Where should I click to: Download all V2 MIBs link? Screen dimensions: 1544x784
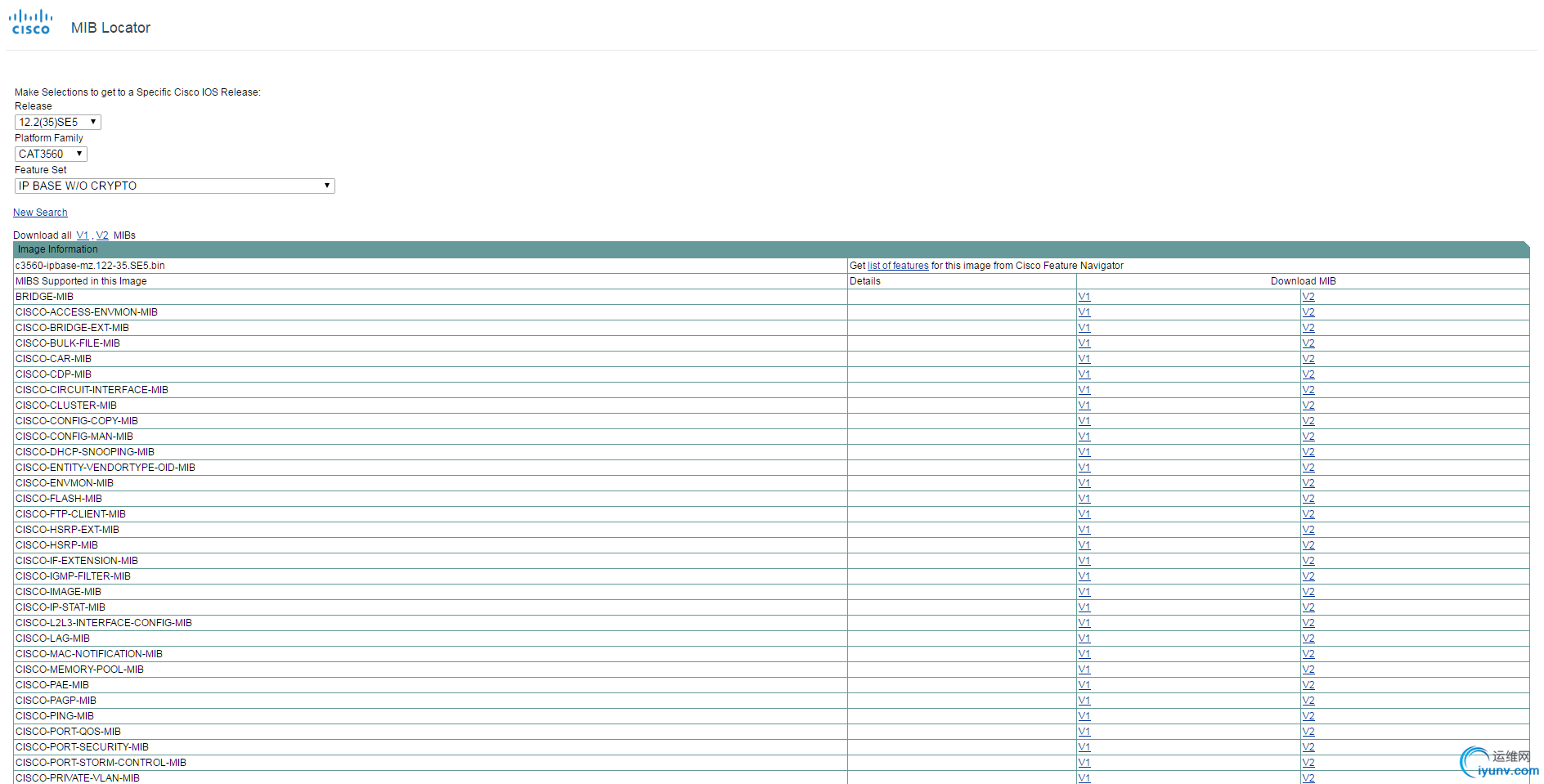tap(102, 235)
